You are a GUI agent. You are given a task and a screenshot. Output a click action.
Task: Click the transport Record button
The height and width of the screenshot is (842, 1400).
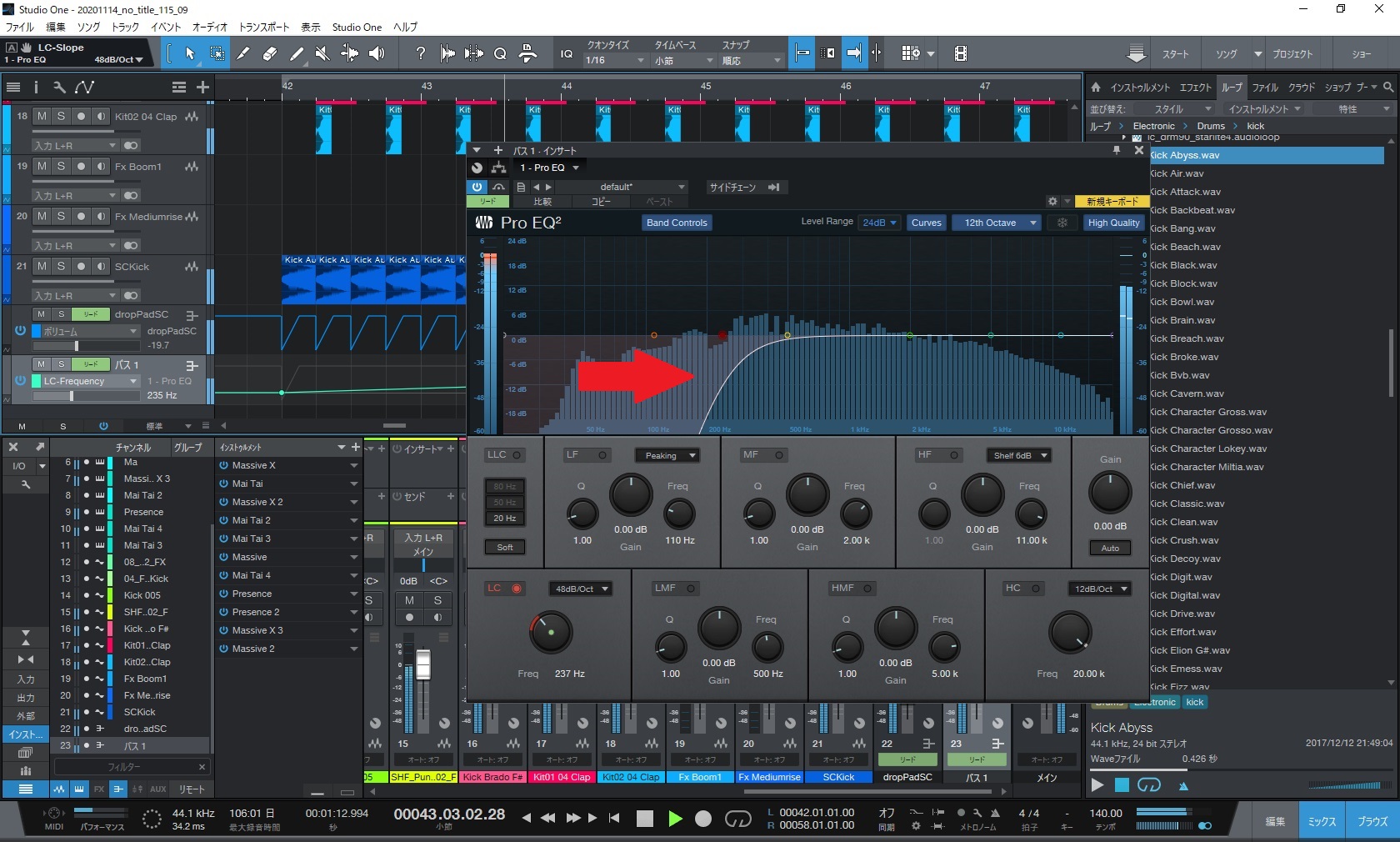click(x=703, y=819)
